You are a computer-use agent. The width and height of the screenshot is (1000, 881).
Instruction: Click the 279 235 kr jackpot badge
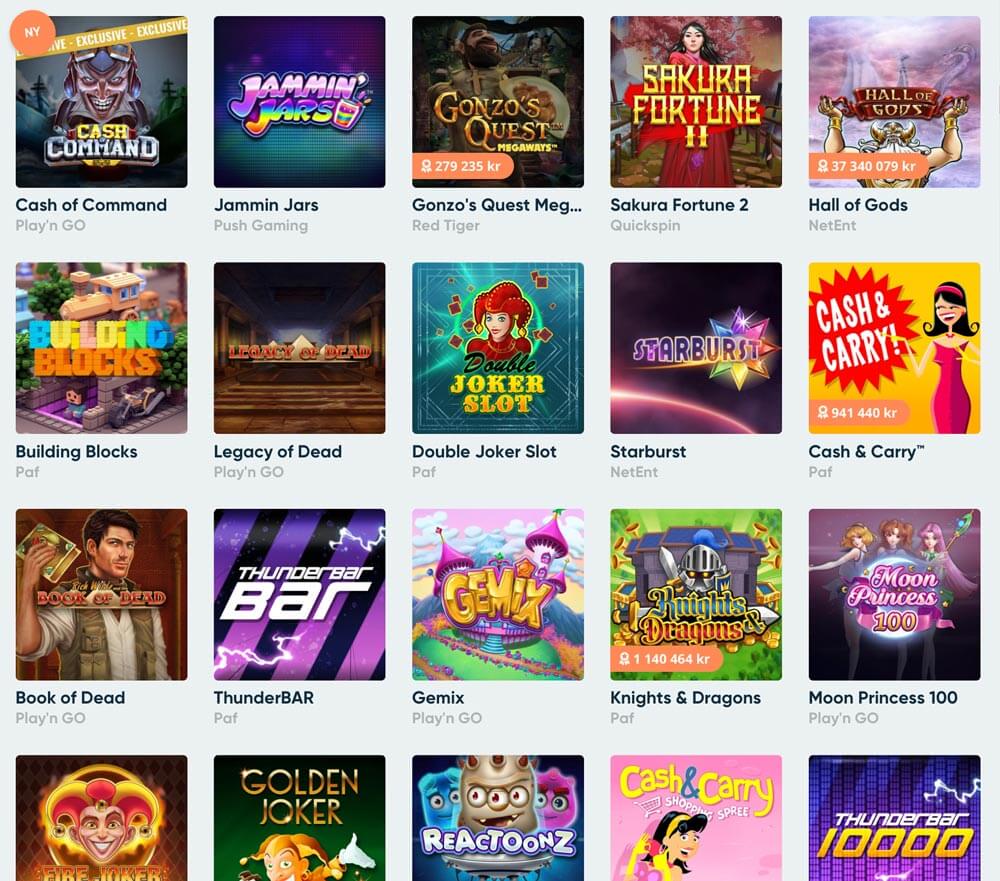pos(462,167)
